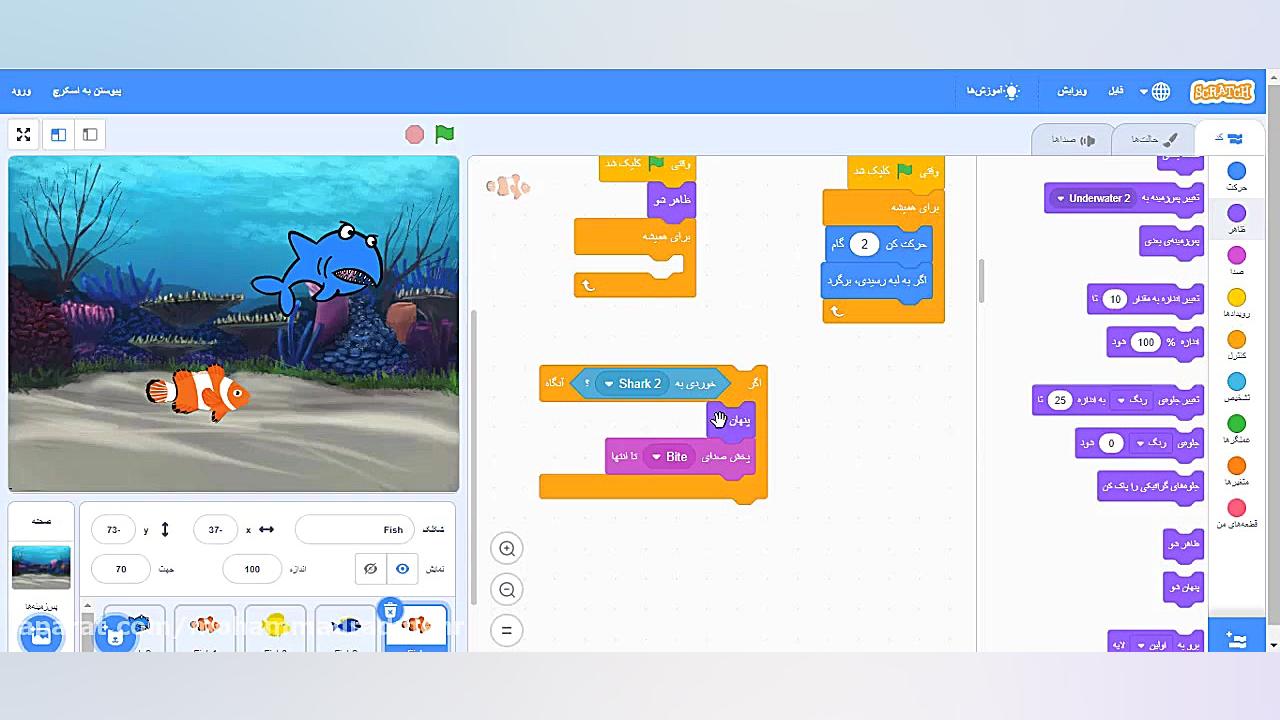
Task: Open the آموزش‌ها (Tutorials) menu item
Action: (x=992, y=91)
